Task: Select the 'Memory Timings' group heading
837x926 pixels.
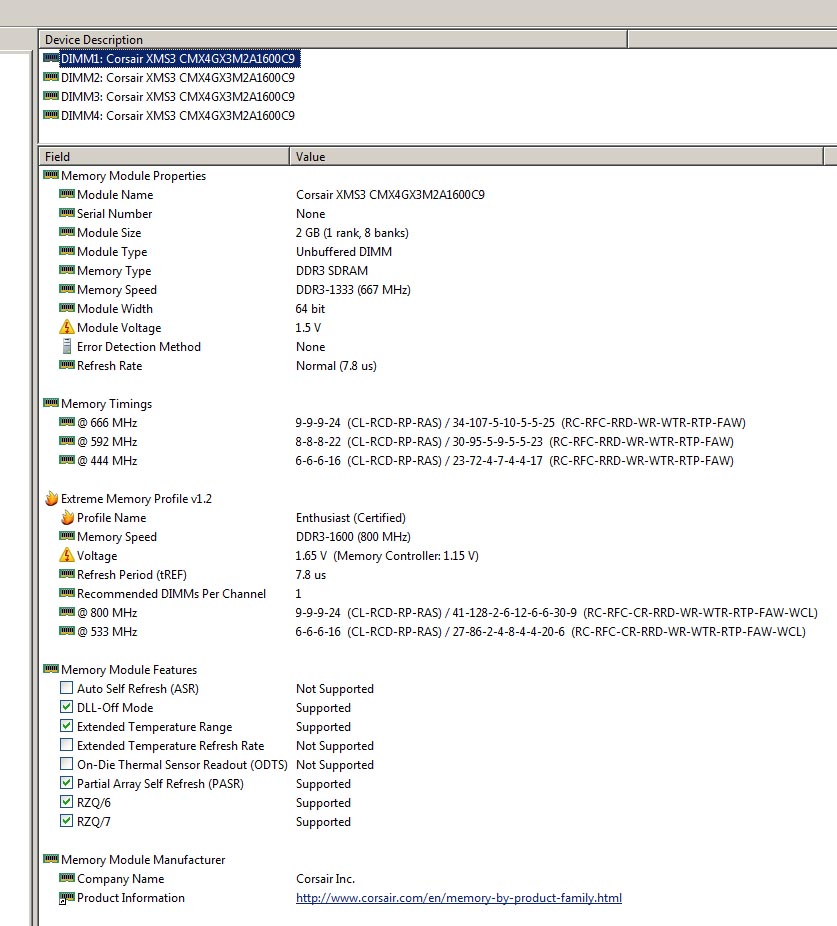Action: (x=106, y=404)
